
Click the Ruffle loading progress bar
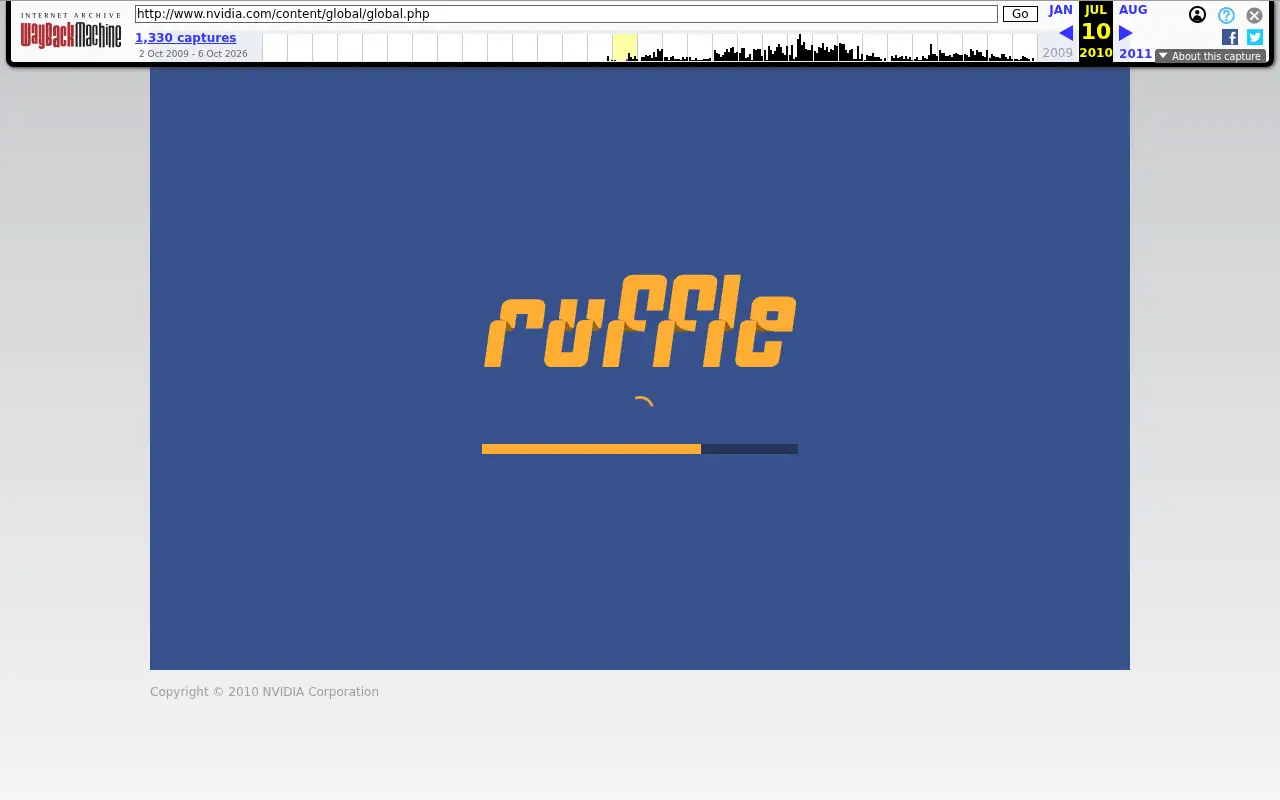(640, 449)
